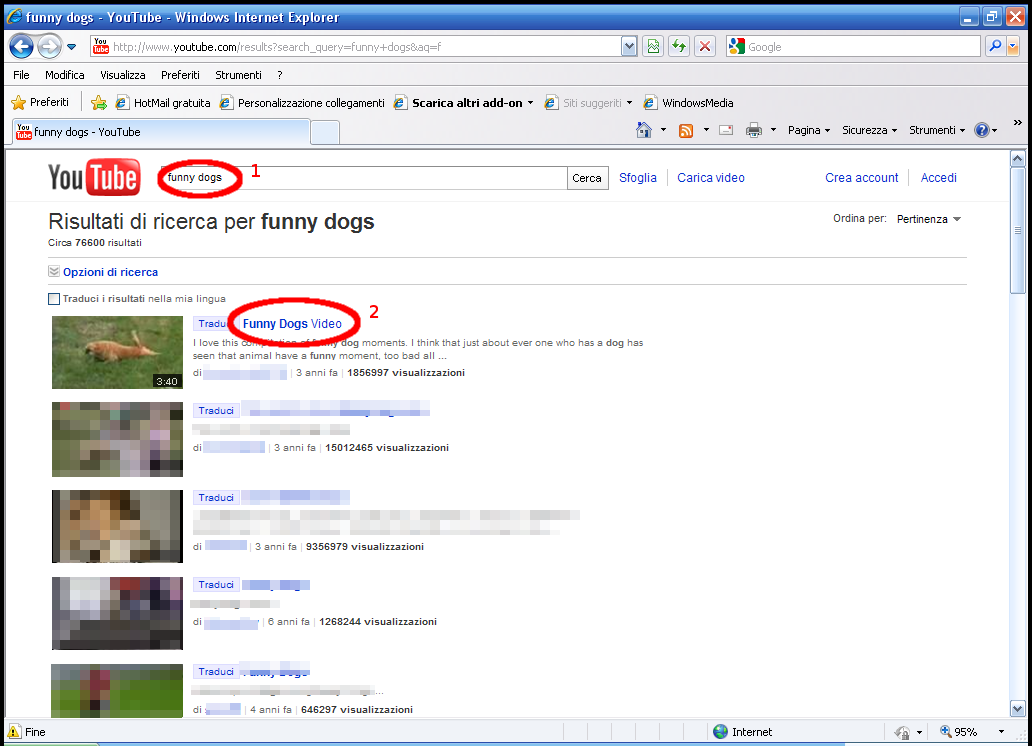Open thumbnail of the 15012465 visualizzazioni video
The image size is (1032, 746).
click(x=117, y=439)
